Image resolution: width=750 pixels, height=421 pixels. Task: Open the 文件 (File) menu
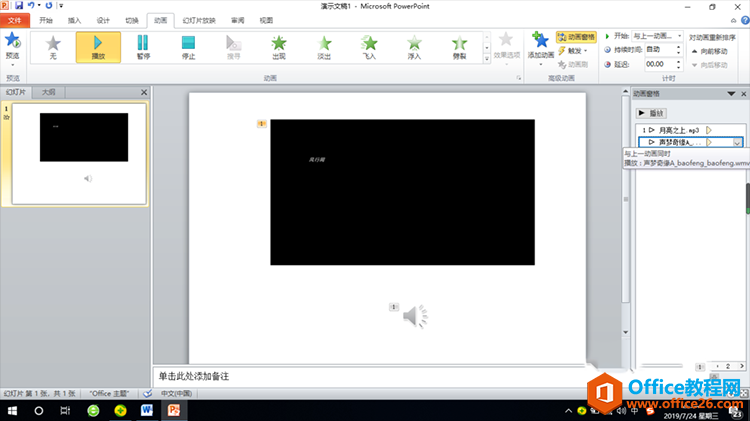tap(14, 20)
